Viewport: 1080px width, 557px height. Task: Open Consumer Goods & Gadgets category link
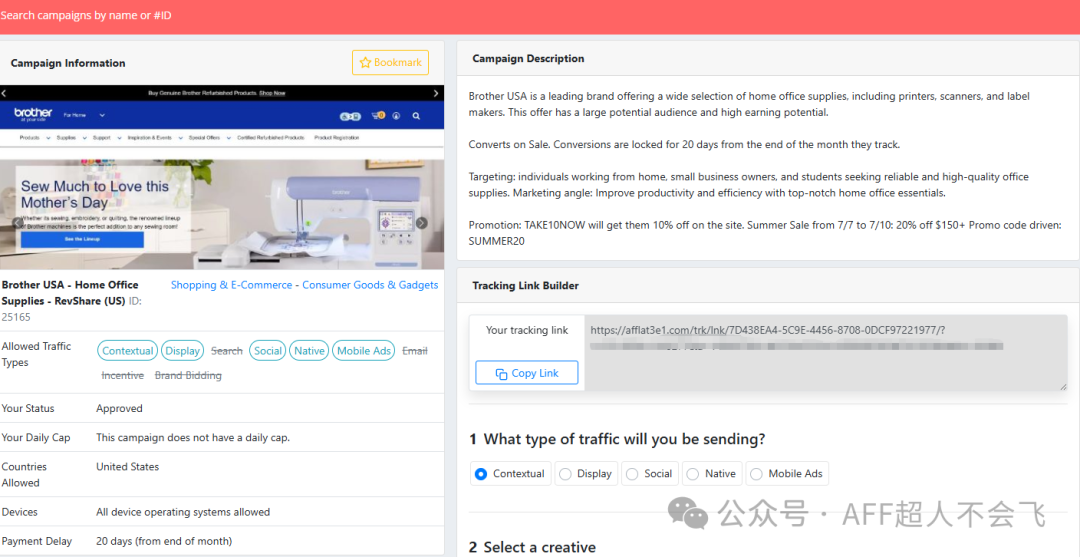click(371, 285)
